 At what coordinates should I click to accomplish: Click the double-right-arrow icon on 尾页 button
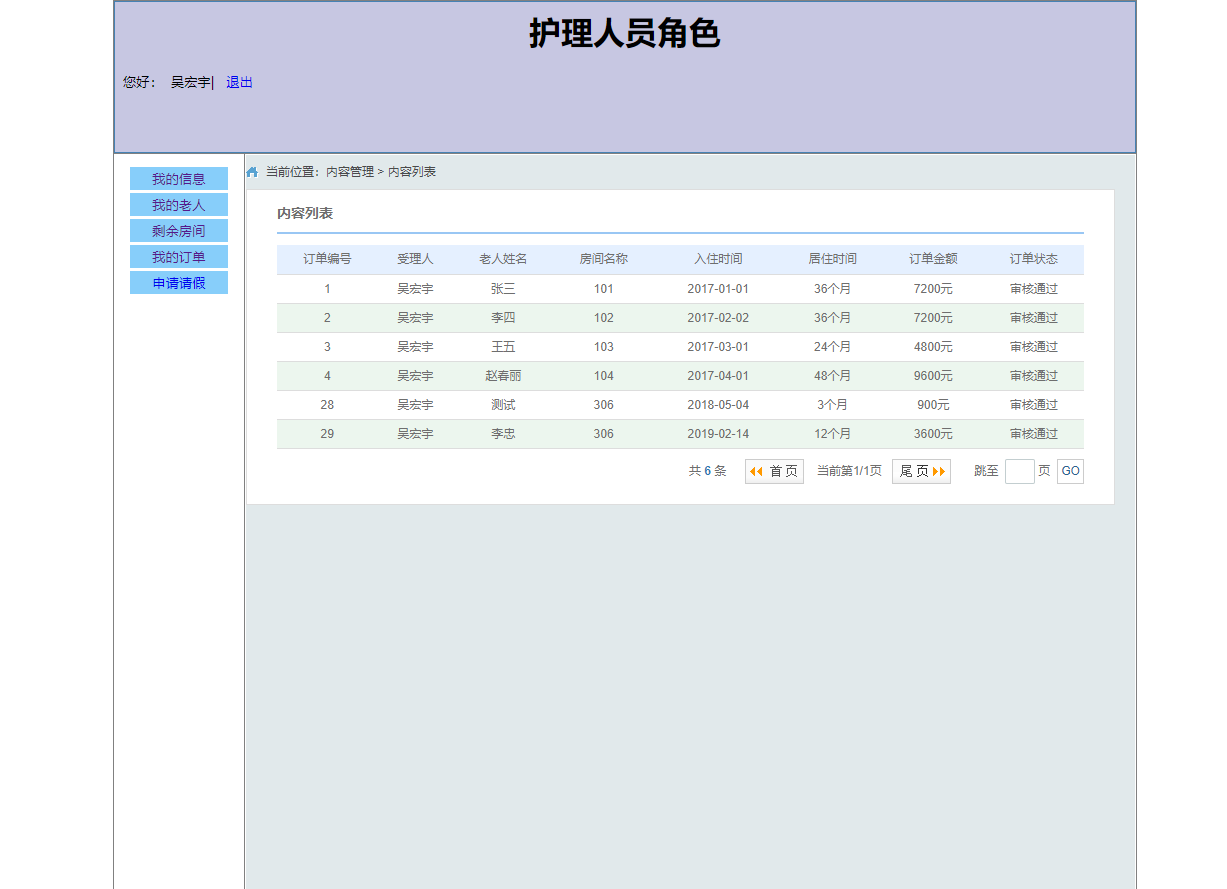click(939, 470)
